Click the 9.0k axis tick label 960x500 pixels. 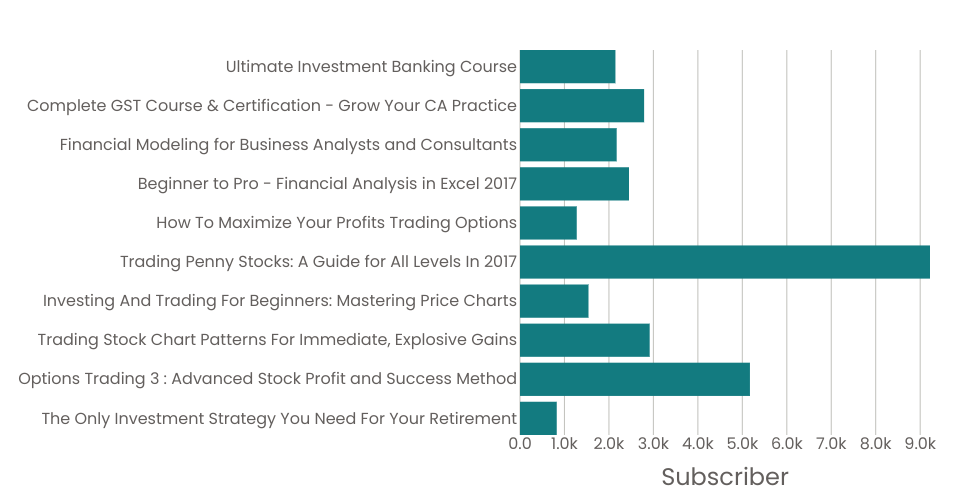point(919,443)
